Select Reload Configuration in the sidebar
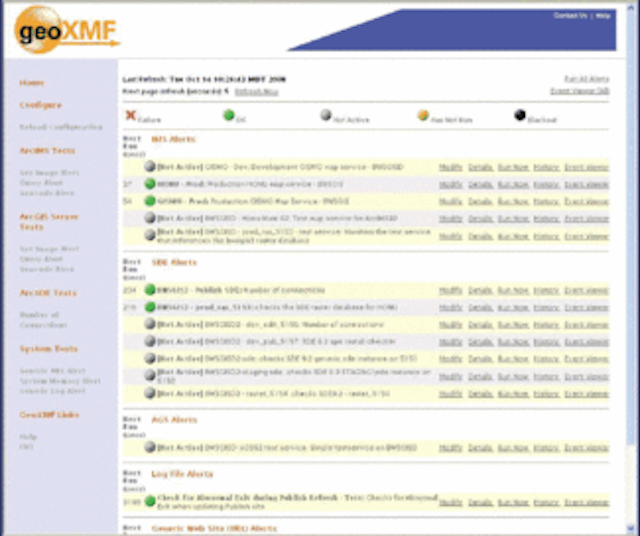 (x=61, y=127)
